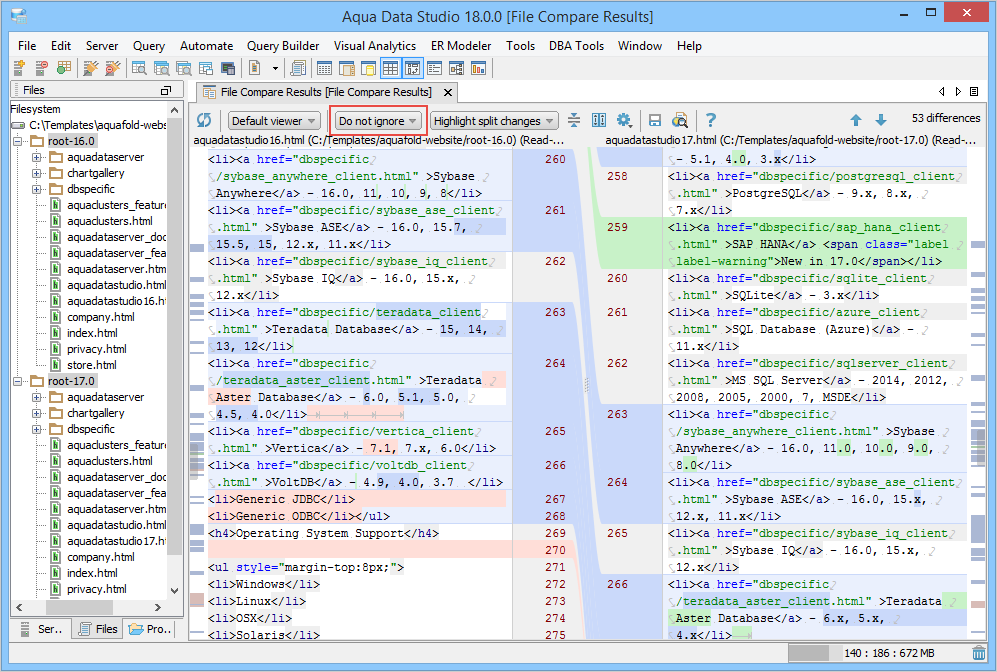Jump to the next difference arrow
This screenshot has height=672, width=997.
[x=881, y=121]
